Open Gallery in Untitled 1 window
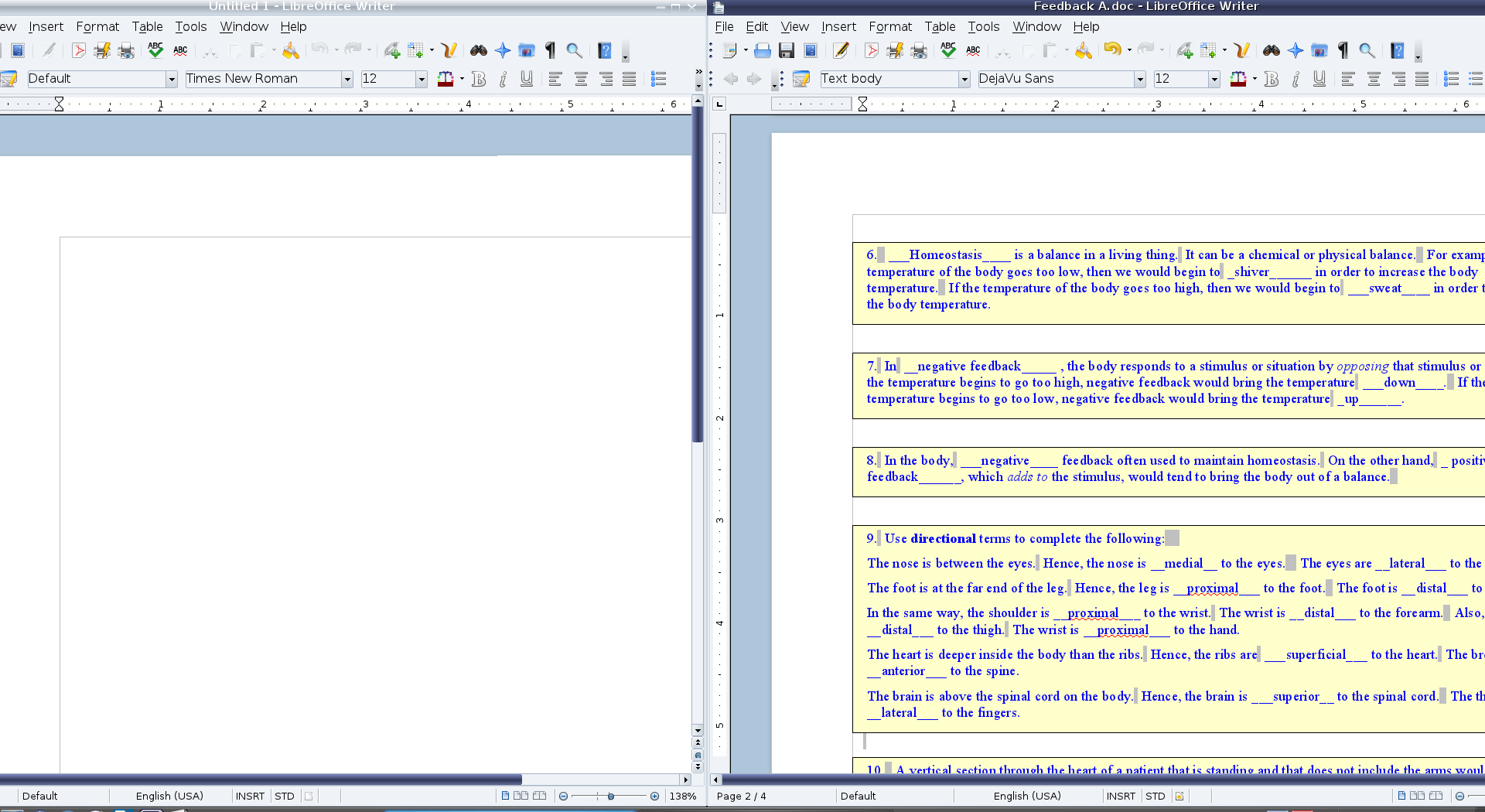 pos(527,50)
